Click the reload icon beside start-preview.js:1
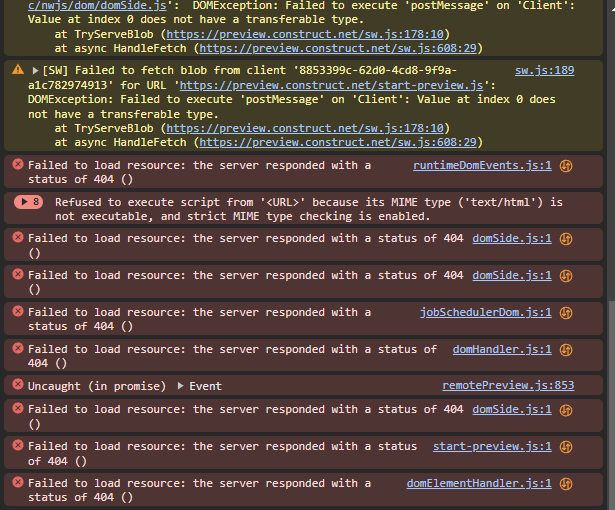This screenshot has width=615, height=510. pos(566,446)
